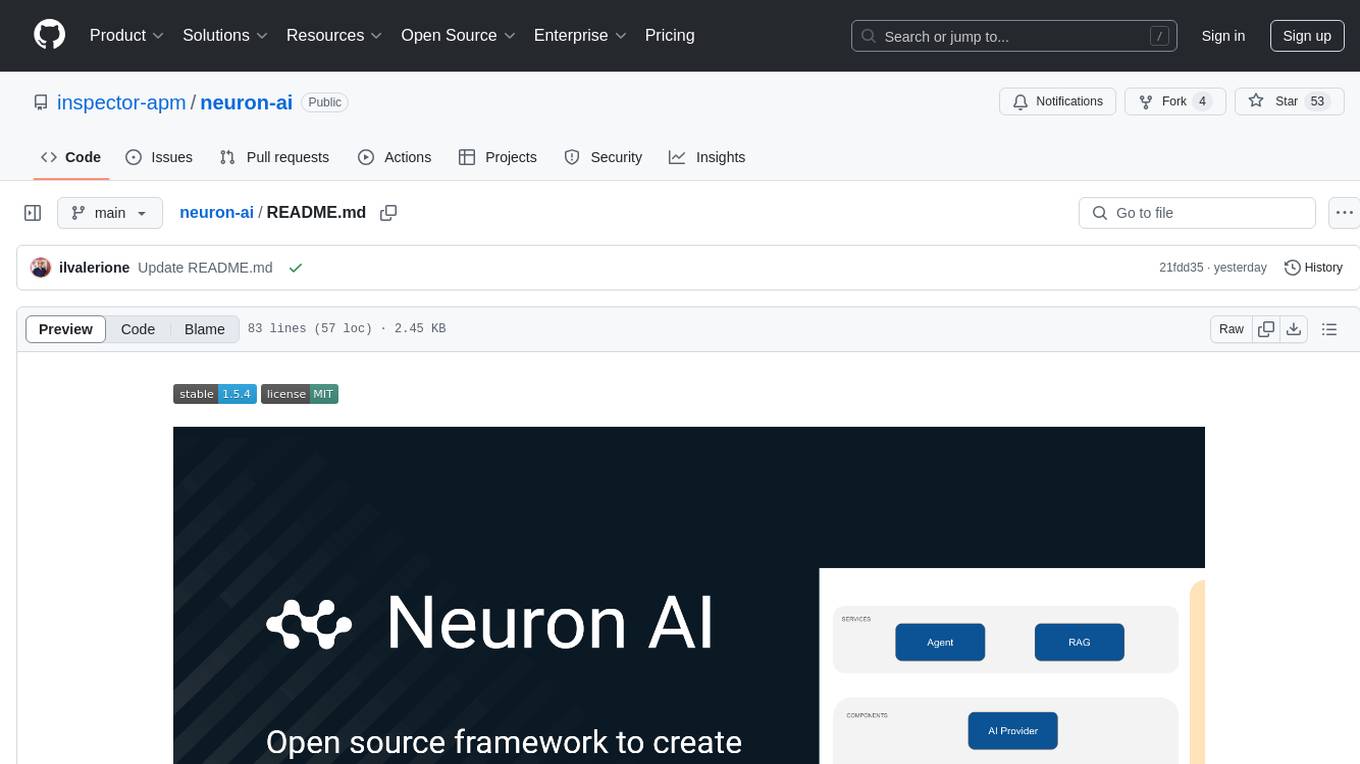Open the Security tab
Viewport: 1360px width, 764px height.
click(603, 157)
